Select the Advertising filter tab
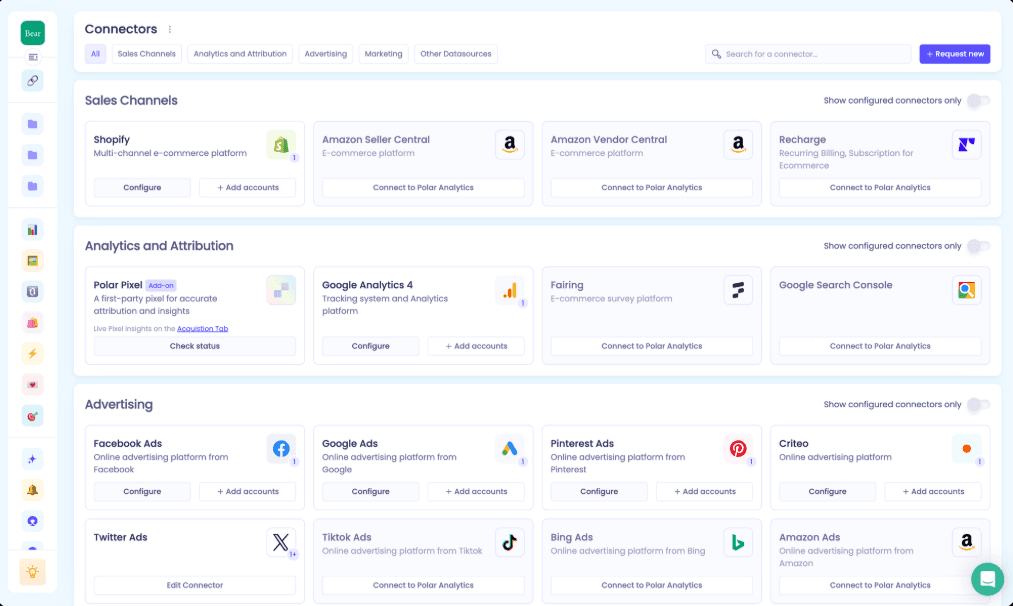This screenshot has width=1013, height=606. click(x=326, y=54)
